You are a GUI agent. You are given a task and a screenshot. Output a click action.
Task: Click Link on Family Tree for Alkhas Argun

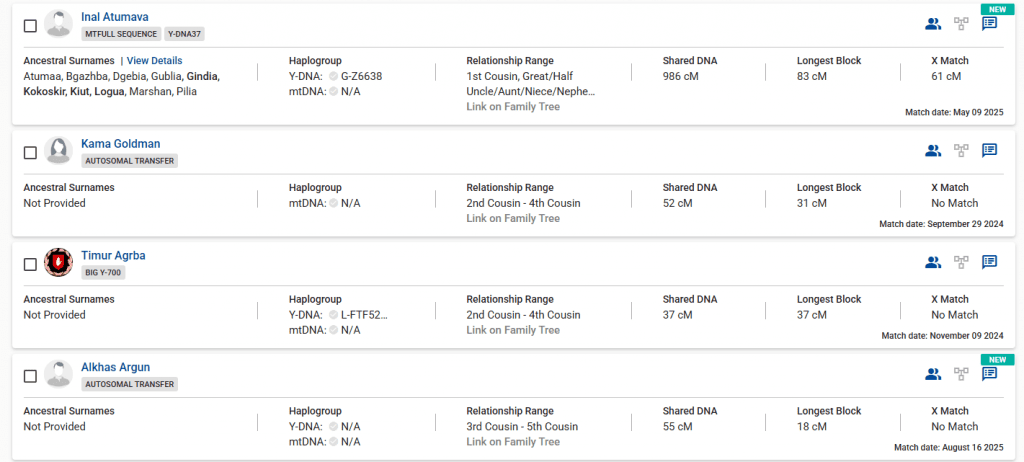(513, 442)
